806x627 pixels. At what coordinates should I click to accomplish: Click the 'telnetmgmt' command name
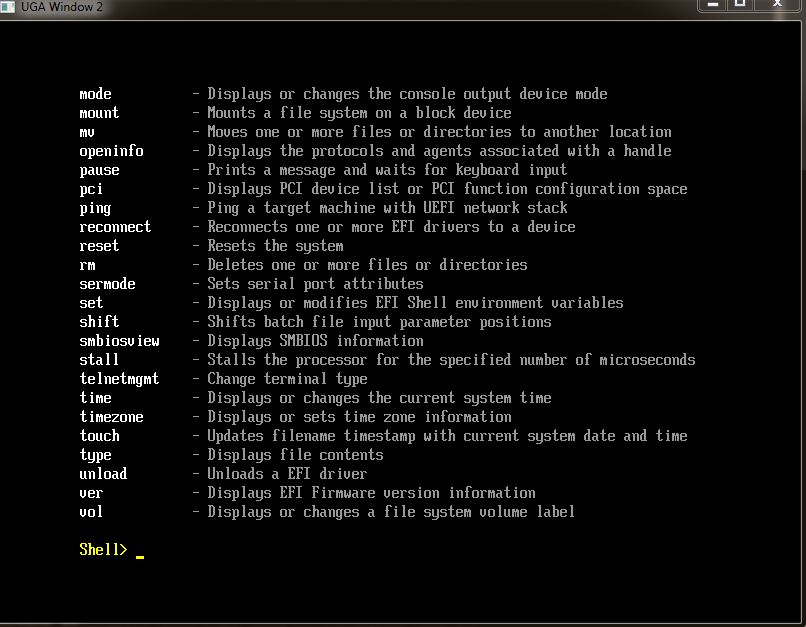[x=119, y=379]
